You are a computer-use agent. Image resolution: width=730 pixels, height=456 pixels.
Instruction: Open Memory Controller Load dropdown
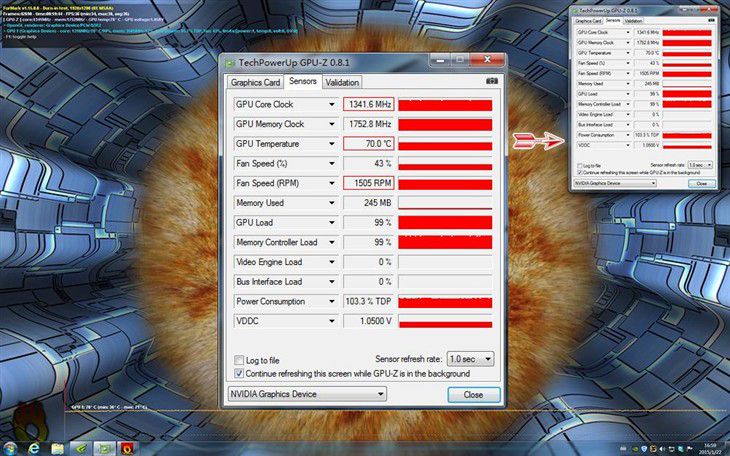(x=331, y=242)
